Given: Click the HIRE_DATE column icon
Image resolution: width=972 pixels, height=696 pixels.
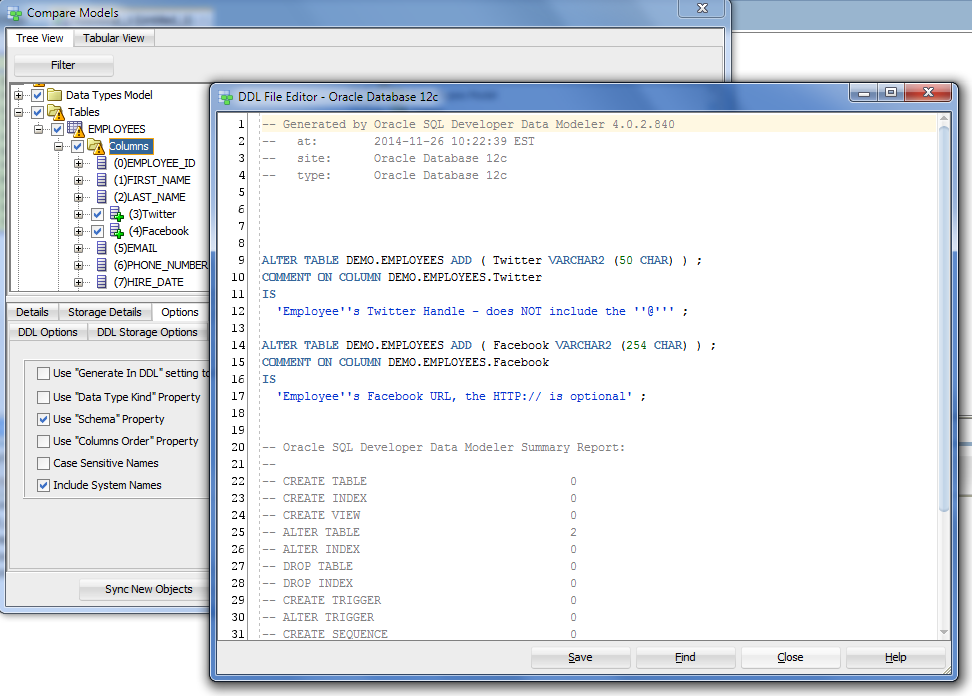Looking at the screenshot, I should click(x=102, y=282).
